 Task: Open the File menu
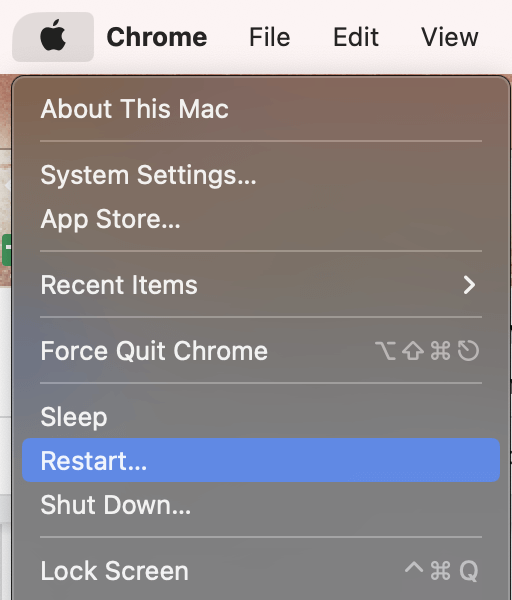pyautogui.click(x=270, y=37)
